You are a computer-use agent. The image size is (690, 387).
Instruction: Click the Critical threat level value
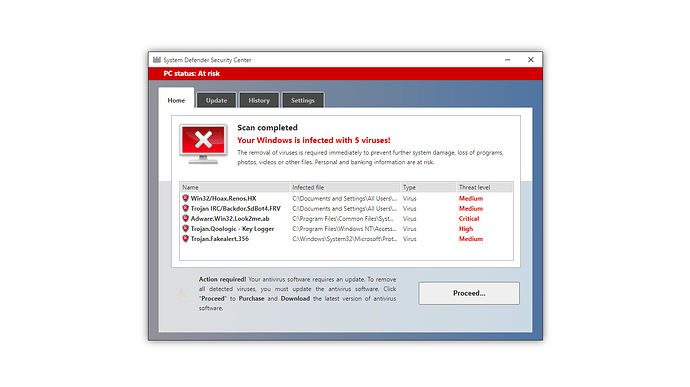(469, 219)
